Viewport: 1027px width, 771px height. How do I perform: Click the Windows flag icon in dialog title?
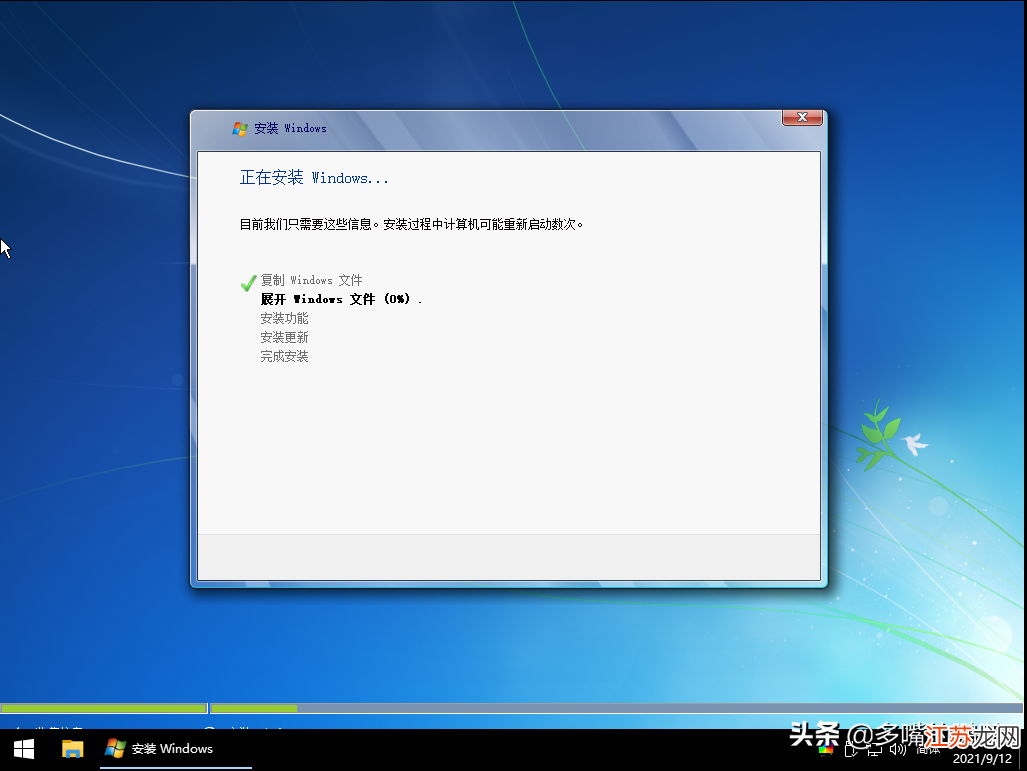click(240, 128)
